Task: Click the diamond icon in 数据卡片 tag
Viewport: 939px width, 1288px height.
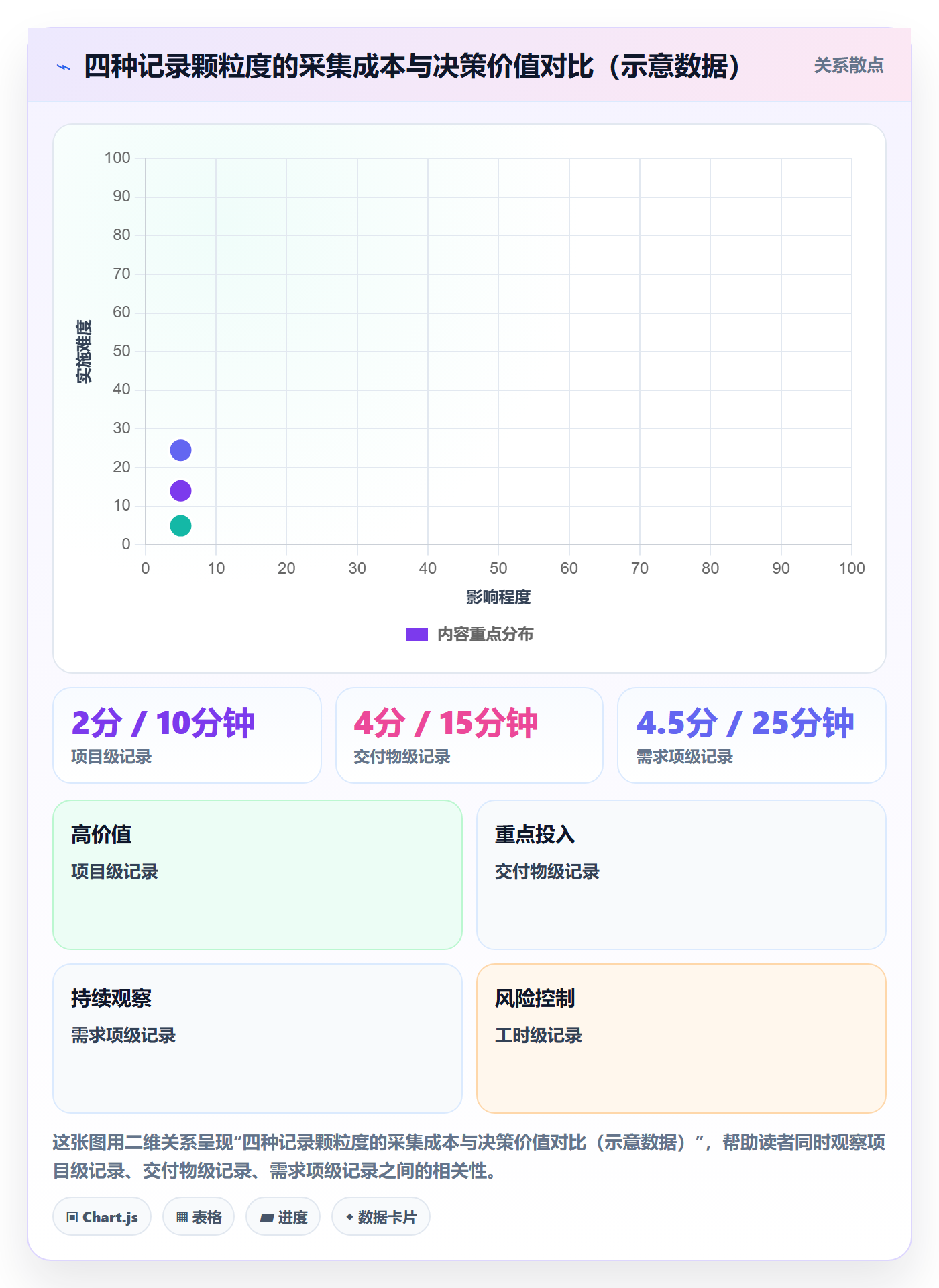Action: pyautogui.click(x=349, y=1217)
